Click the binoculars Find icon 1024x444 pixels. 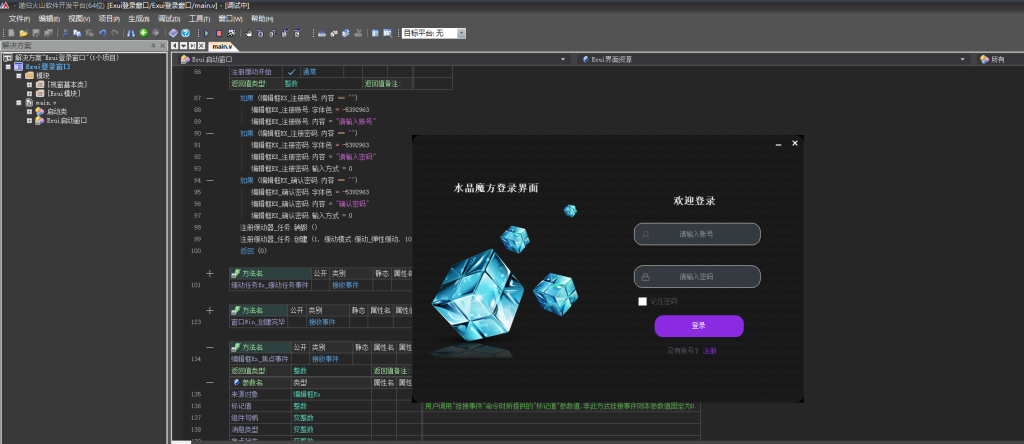131,33
